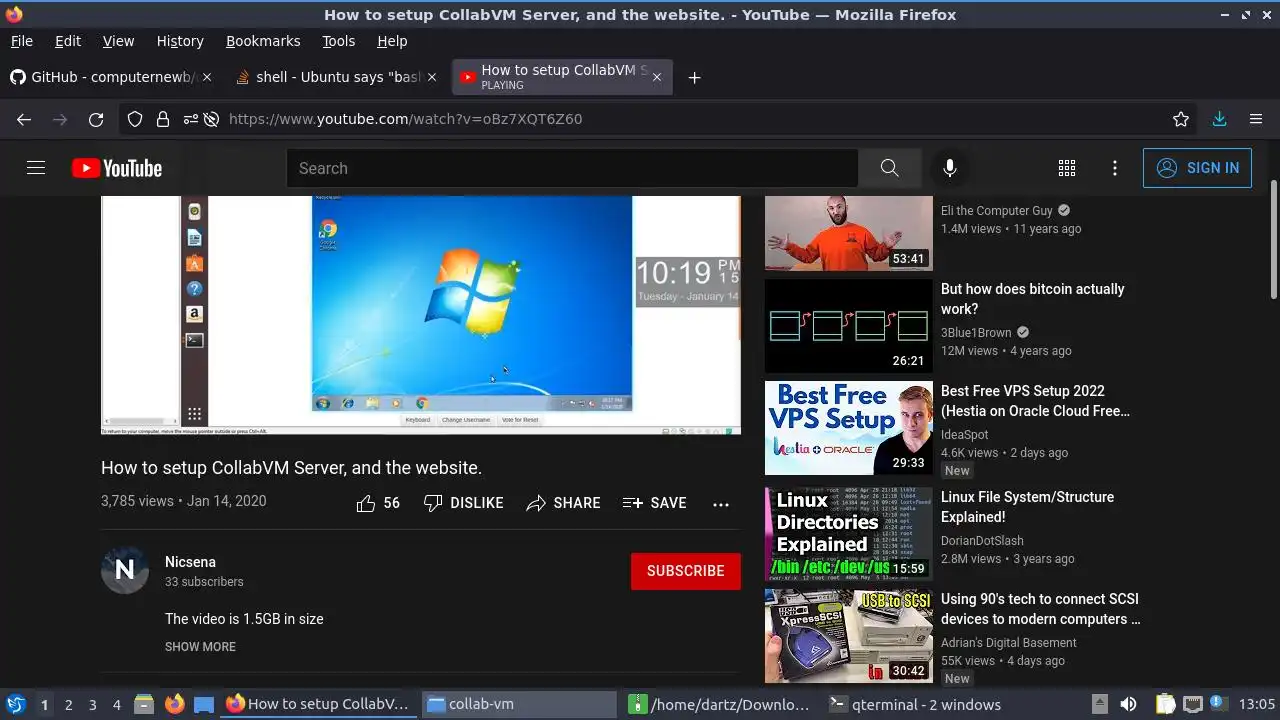The height and width of the screenshot is (720, 1280).
Task: Open the YouTube guide hamburger menu
Action: [36, 168]
